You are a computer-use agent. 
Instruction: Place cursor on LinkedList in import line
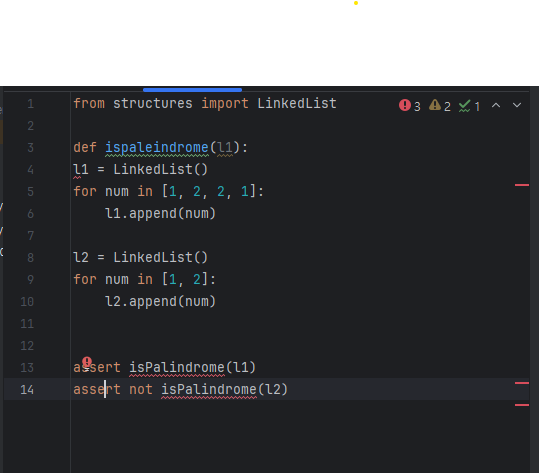pos(297,104)
